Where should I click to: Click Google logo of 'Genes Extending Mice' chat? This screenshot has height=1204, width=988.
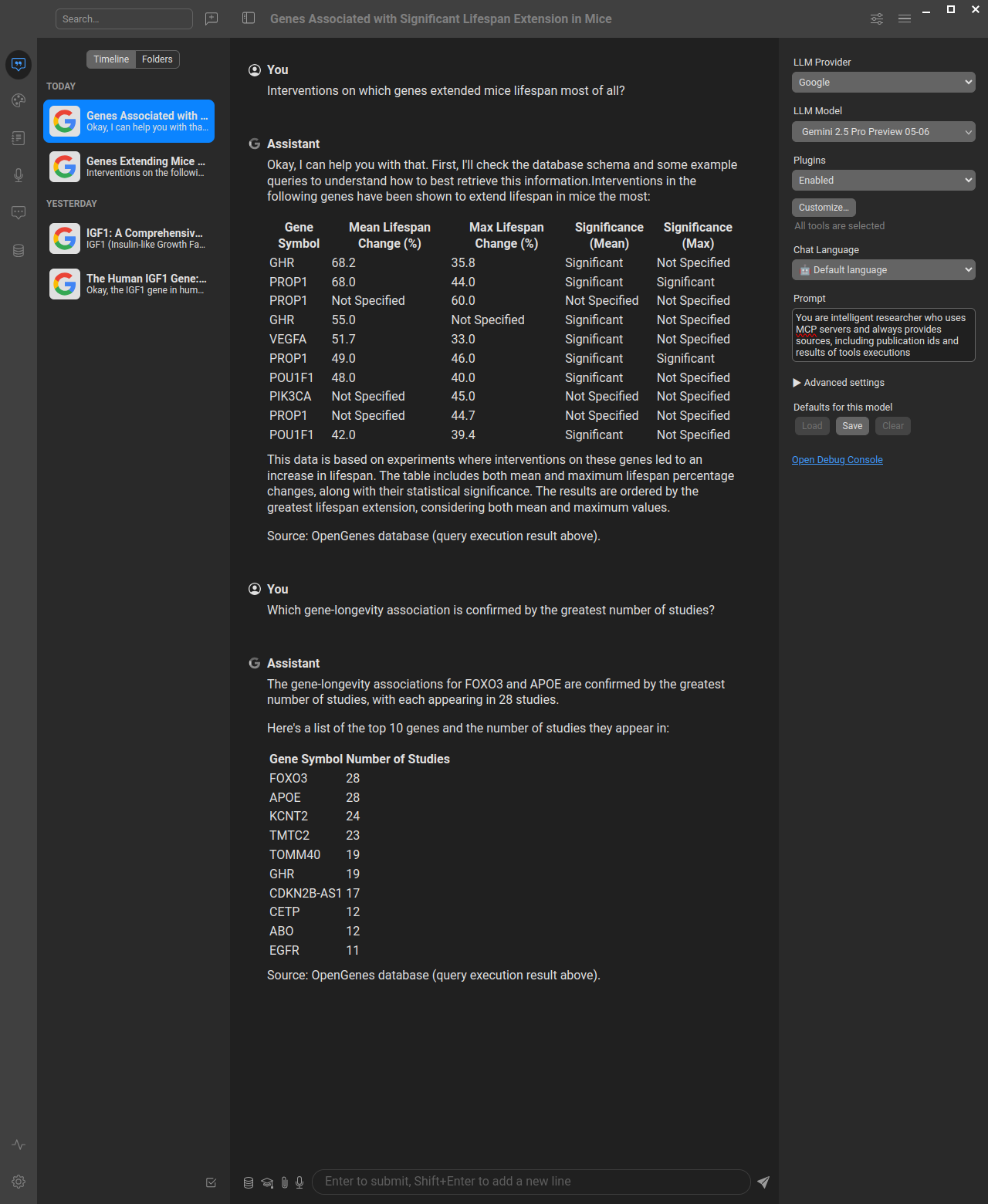(x=65, y=167)
